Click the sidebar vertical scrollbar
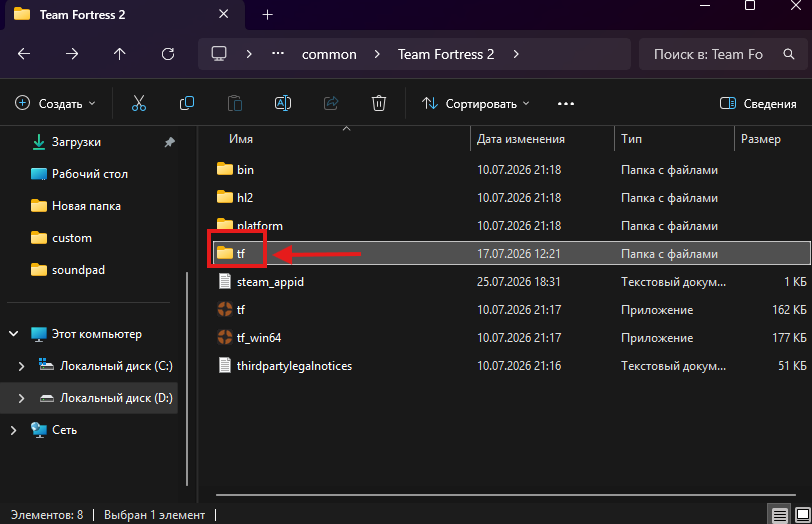This screenshot has height=524, width=812. 187,379
